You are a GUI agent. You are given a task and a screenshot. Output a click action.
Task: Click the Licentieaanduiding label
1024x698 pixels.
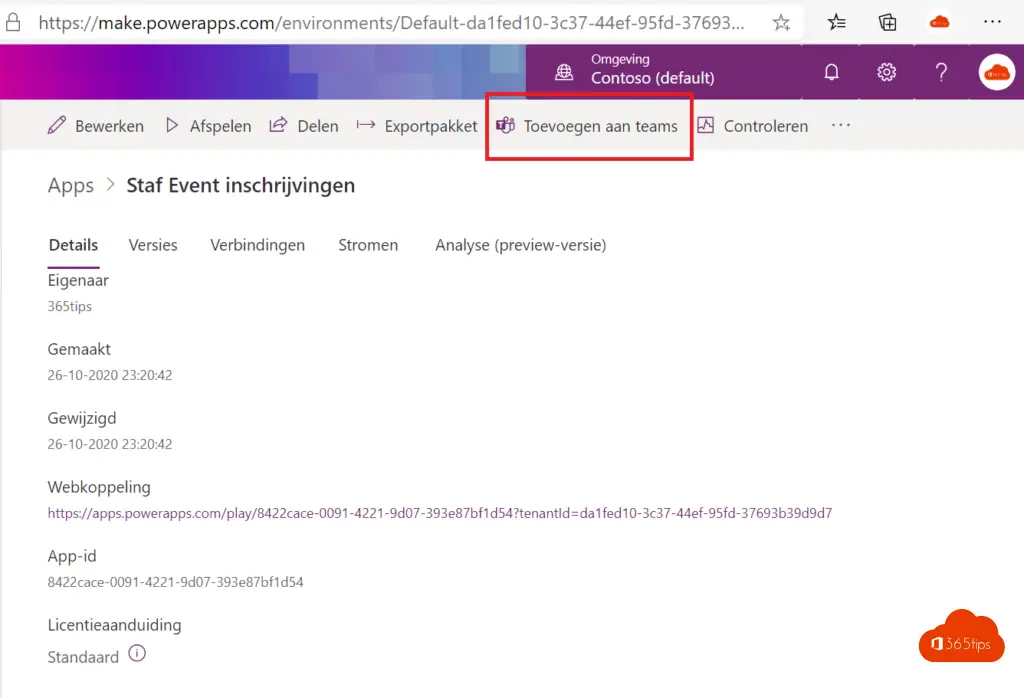click(114, 625)
